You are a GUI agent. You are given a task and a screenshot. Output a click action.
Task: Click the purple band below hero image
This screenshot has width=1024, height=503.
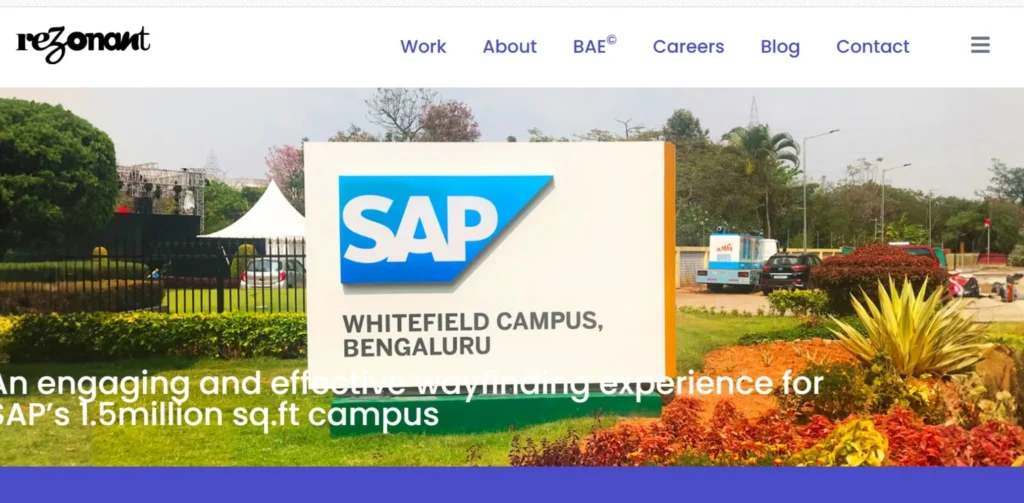(x=512, y=485)
